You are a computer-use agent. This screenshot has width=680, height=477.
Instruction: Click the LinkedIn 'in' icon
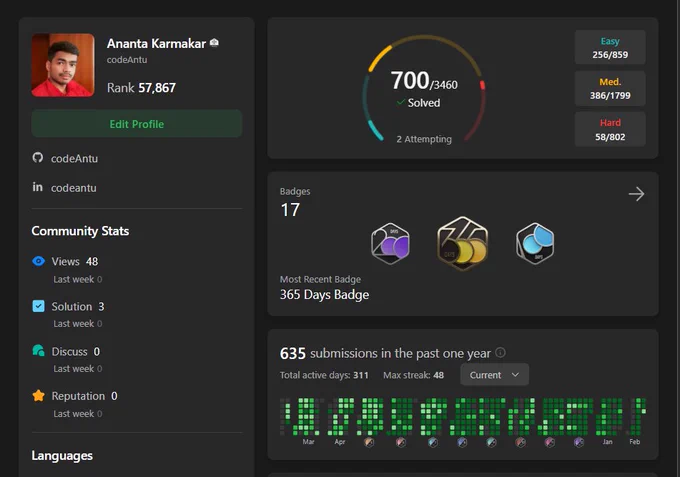tap(38, 187)
